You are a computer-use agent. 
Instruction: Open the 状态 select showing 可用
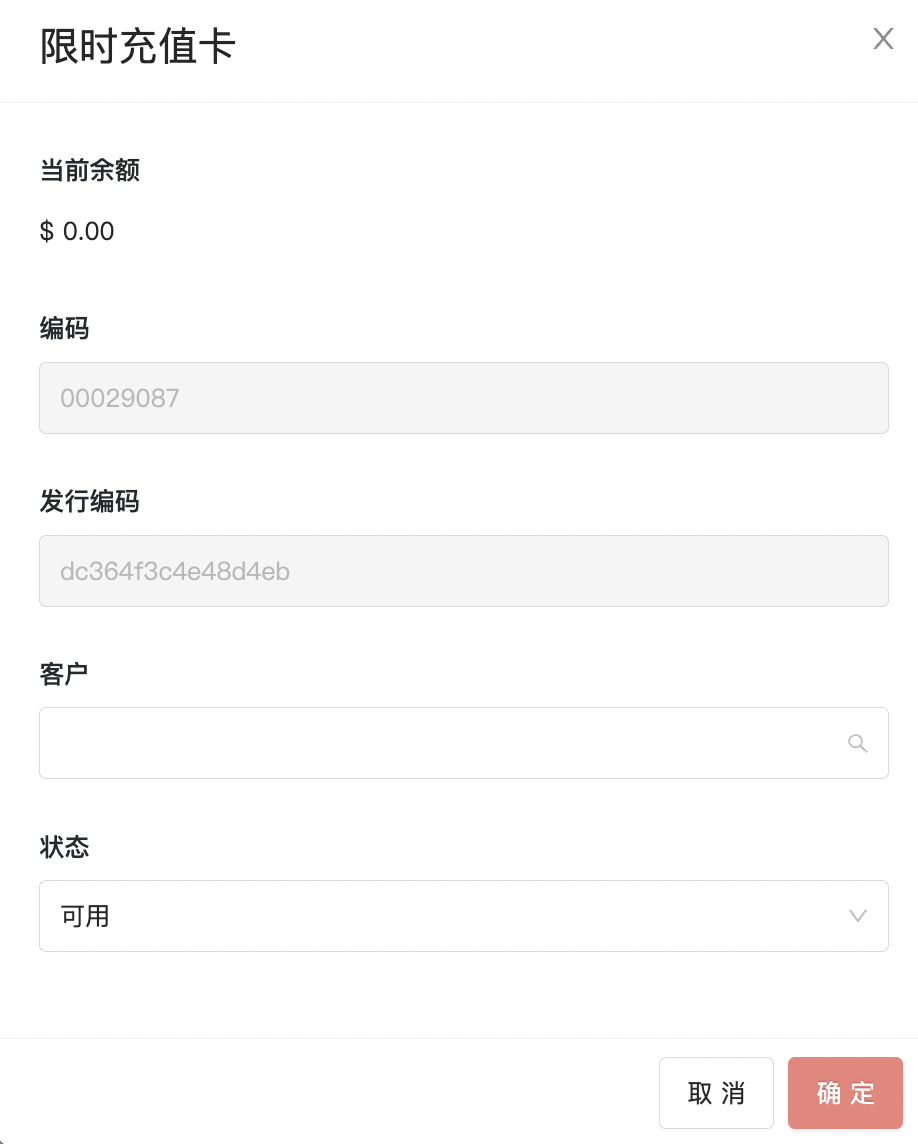tap(463, 916)
